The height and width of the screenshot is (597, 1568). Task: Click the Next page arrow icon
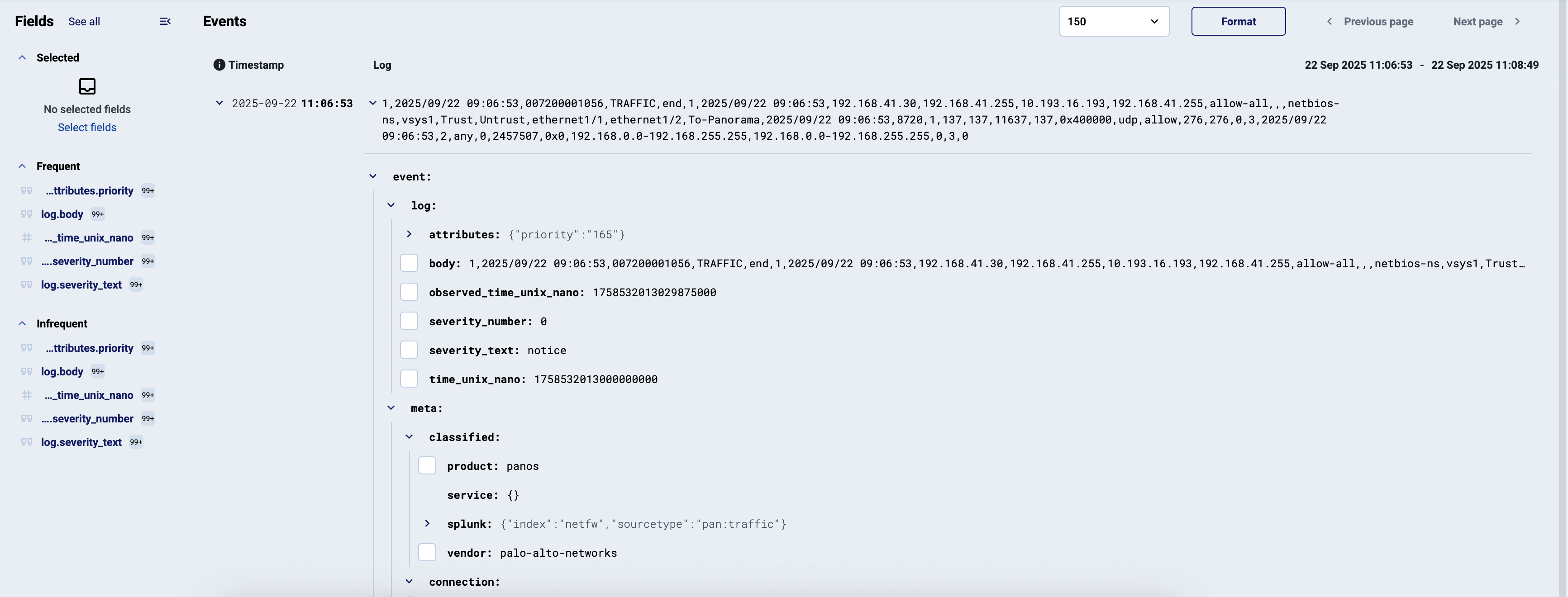click(1517, 21)
